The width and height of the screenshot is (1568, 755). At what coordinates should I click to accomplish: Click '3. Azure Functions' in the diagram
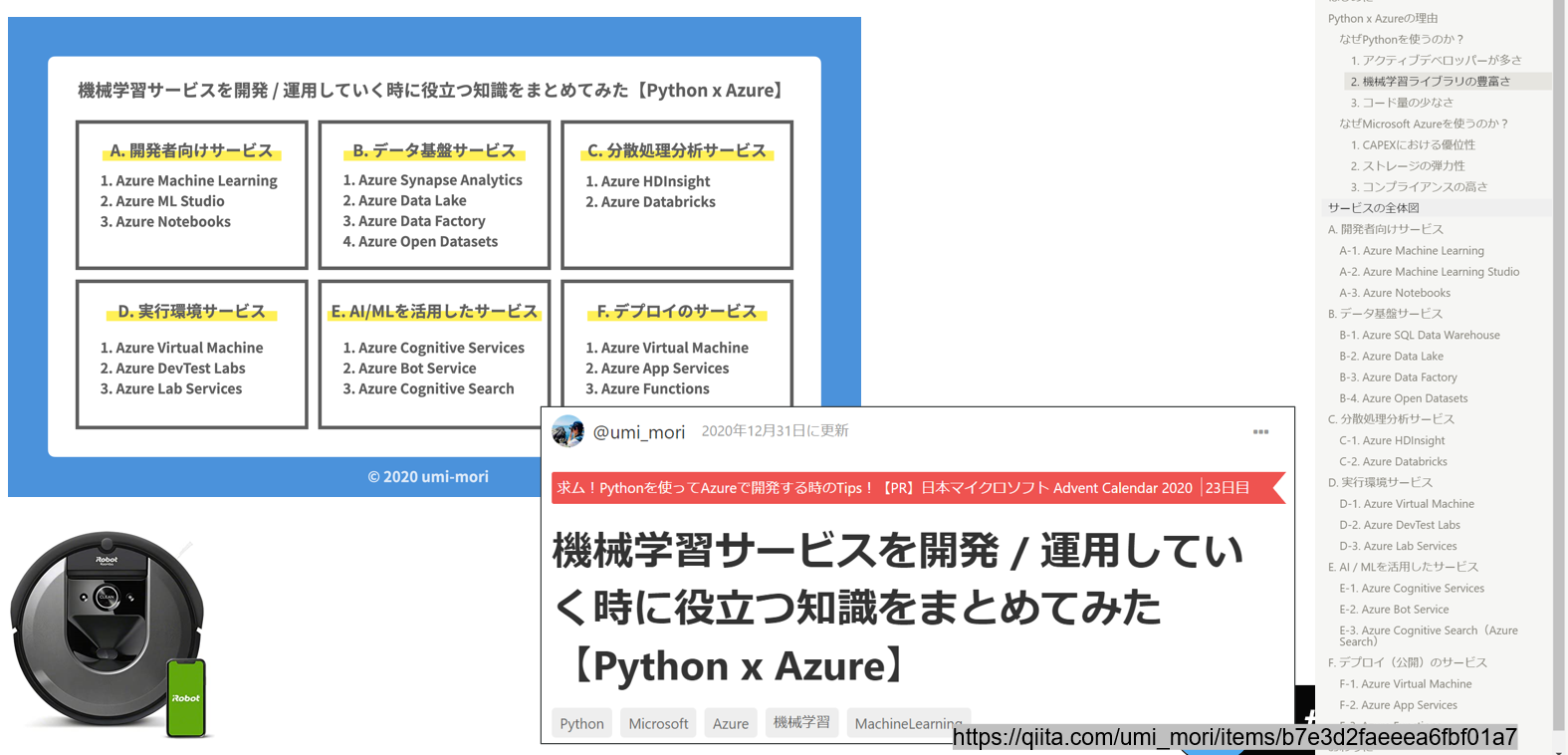pyautogui.click(x=647, y=388)
